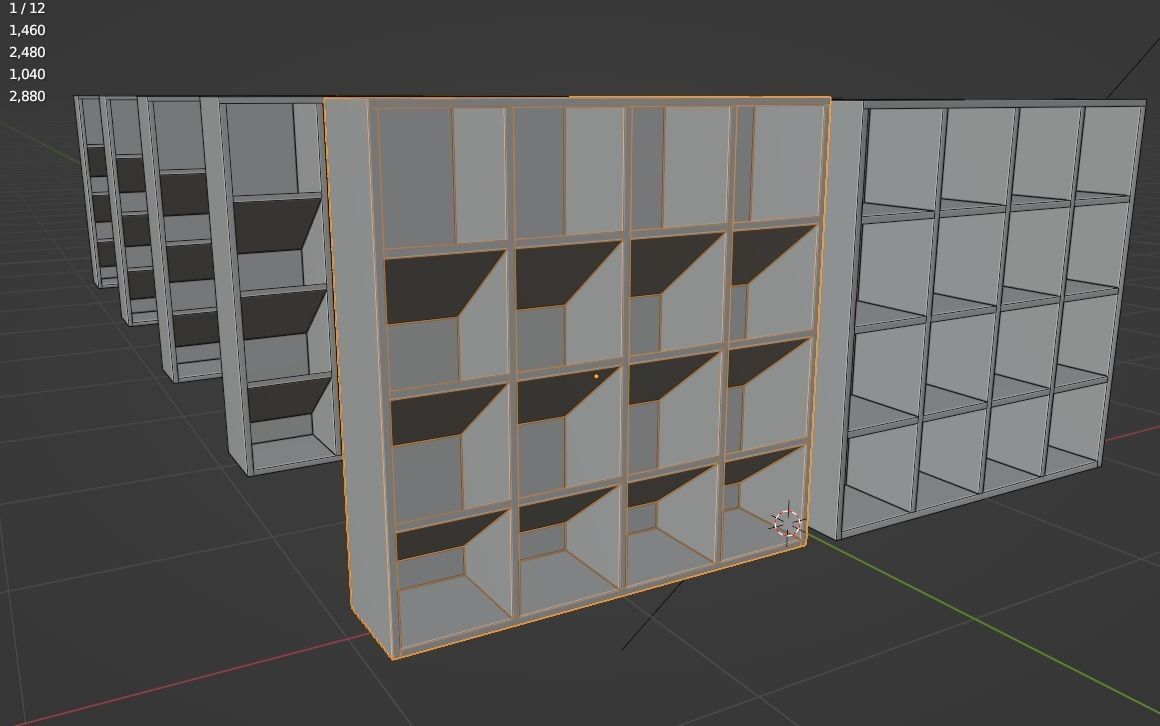The image size is (1160, 726).
Task: Click the '2,880' statistics value
Action: [27, 96]
